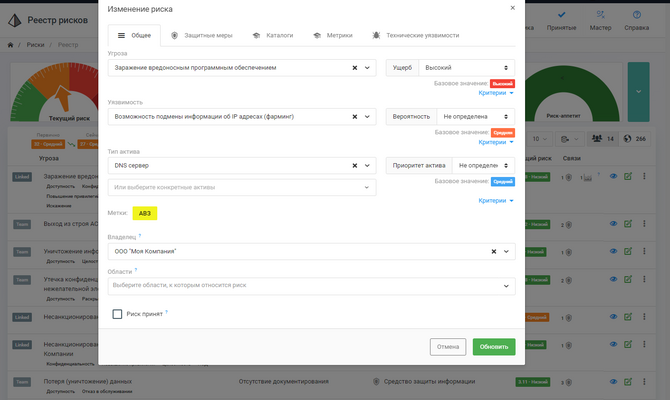
Task: Open the filter dropdown beside page size
Action: coord(570,139)
